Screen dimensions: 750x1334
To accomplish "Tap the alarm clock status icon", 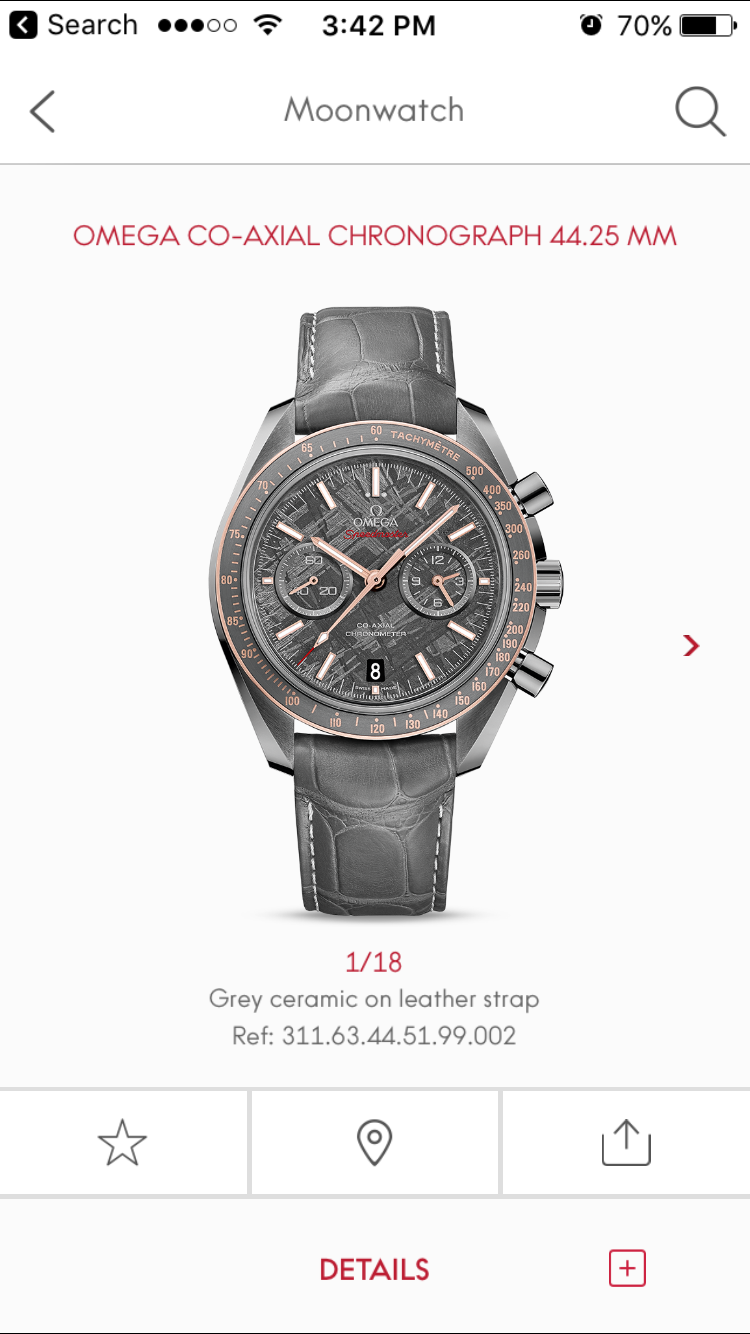I will [591, 25].
